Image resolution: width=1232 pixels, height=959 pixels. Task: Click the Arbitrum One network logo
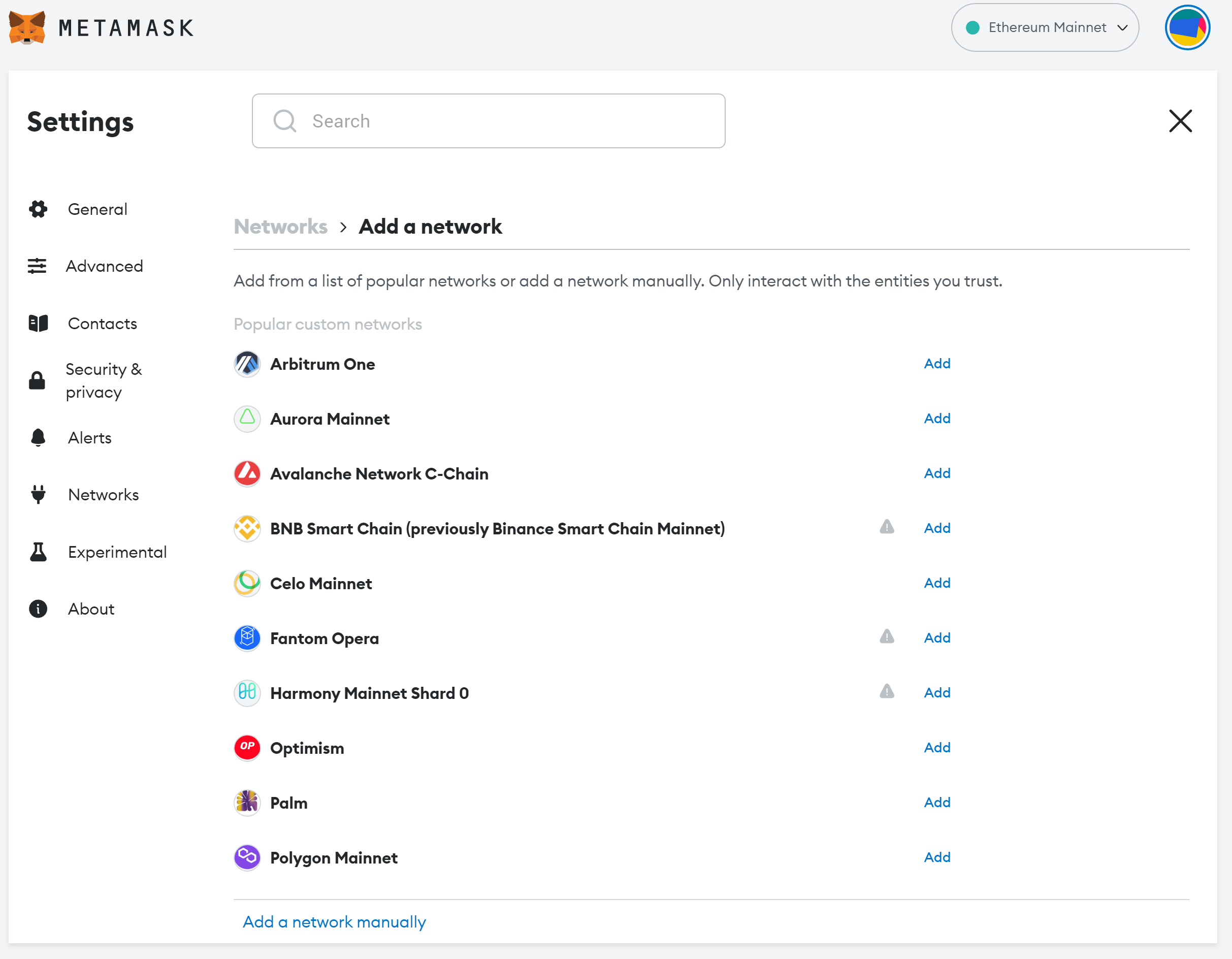pyautogui.click(x=247, y=364)
